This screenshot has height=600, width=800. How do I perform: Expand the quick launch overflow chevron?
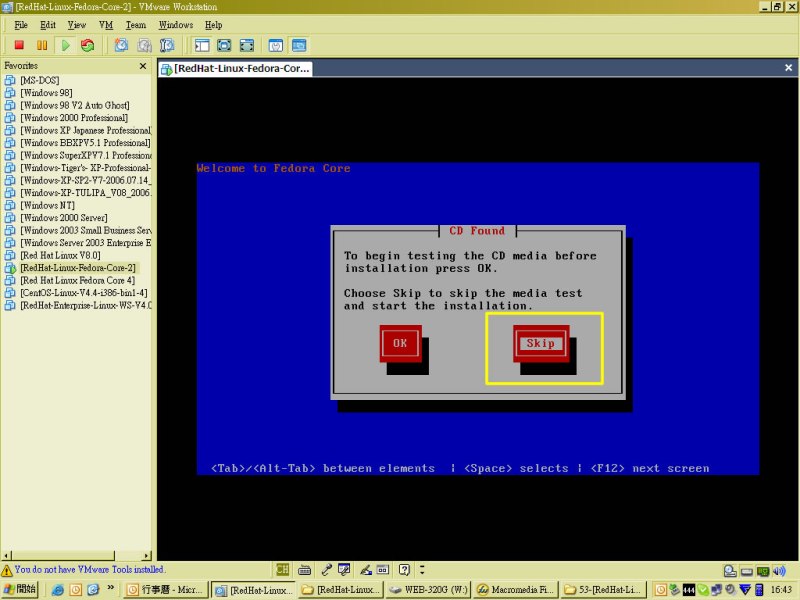(x=110, y=588)
